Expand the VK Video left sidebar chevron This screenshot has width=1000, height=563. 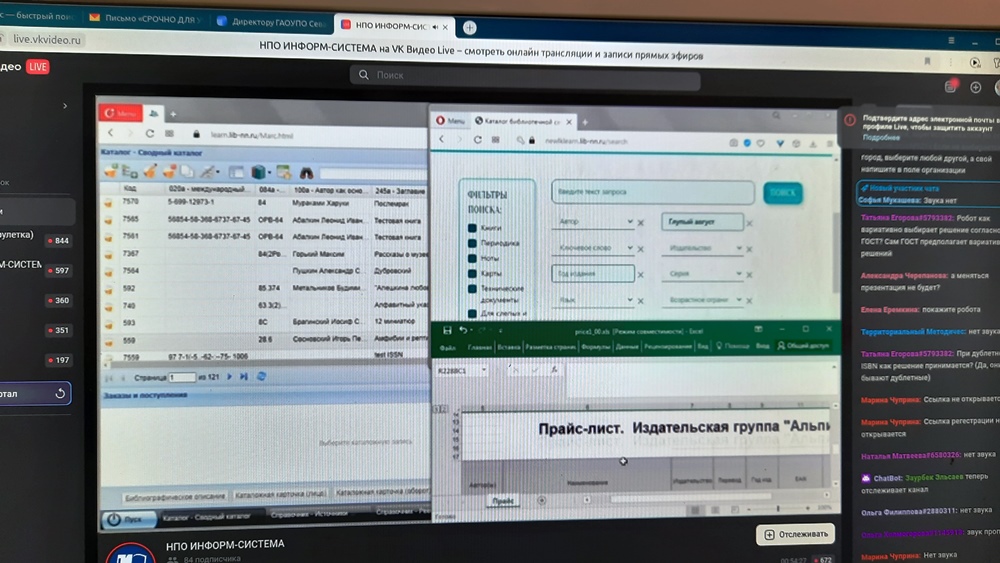point(64,106)
